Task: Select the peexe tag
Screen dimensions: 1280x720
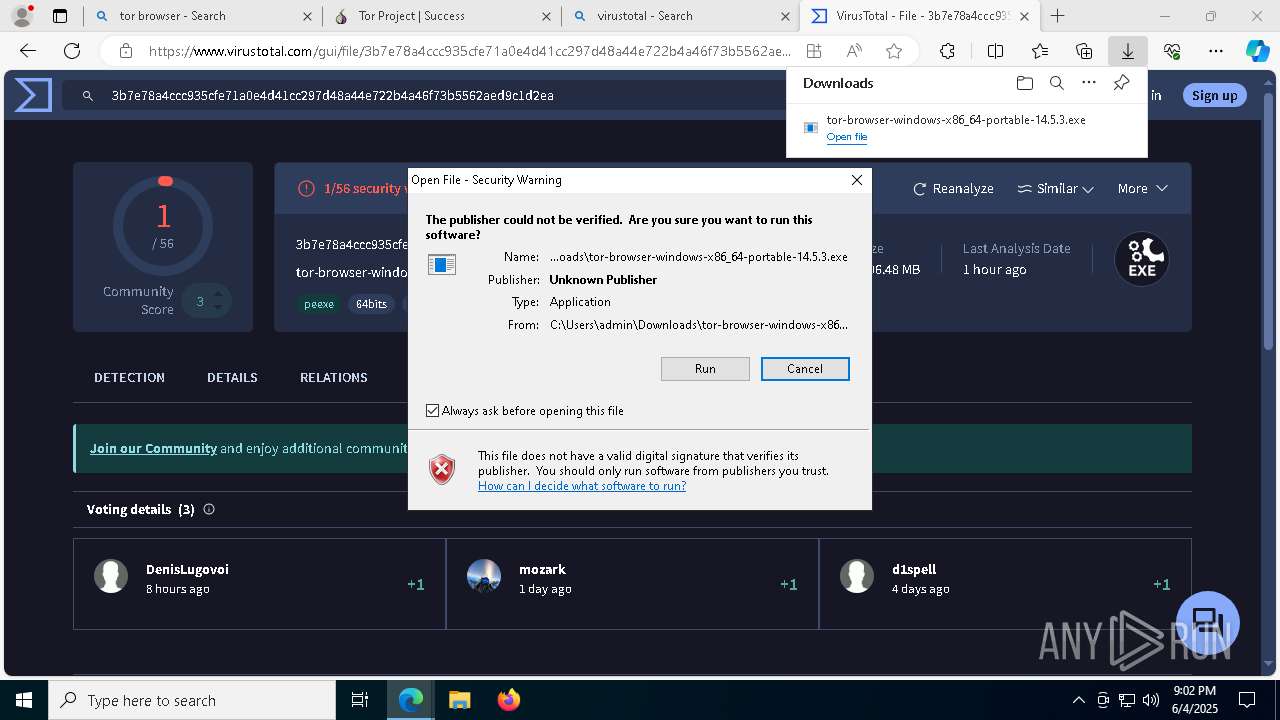Action: click(319, 304)
